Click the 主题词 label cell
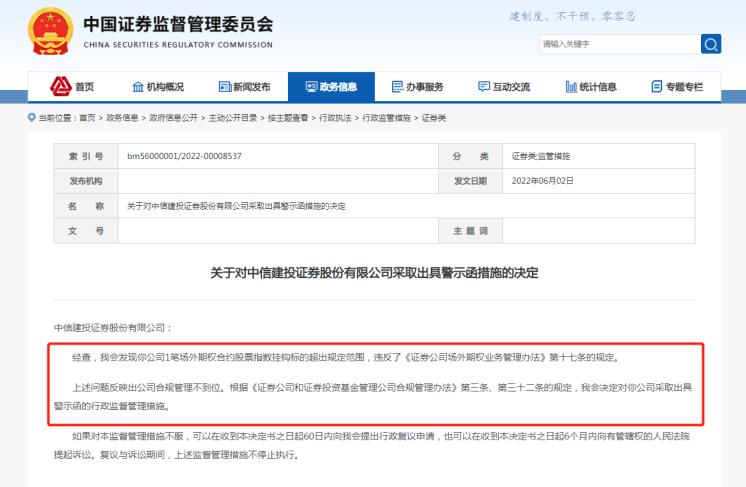Screen dimensions: 746x487 (470, 231)
